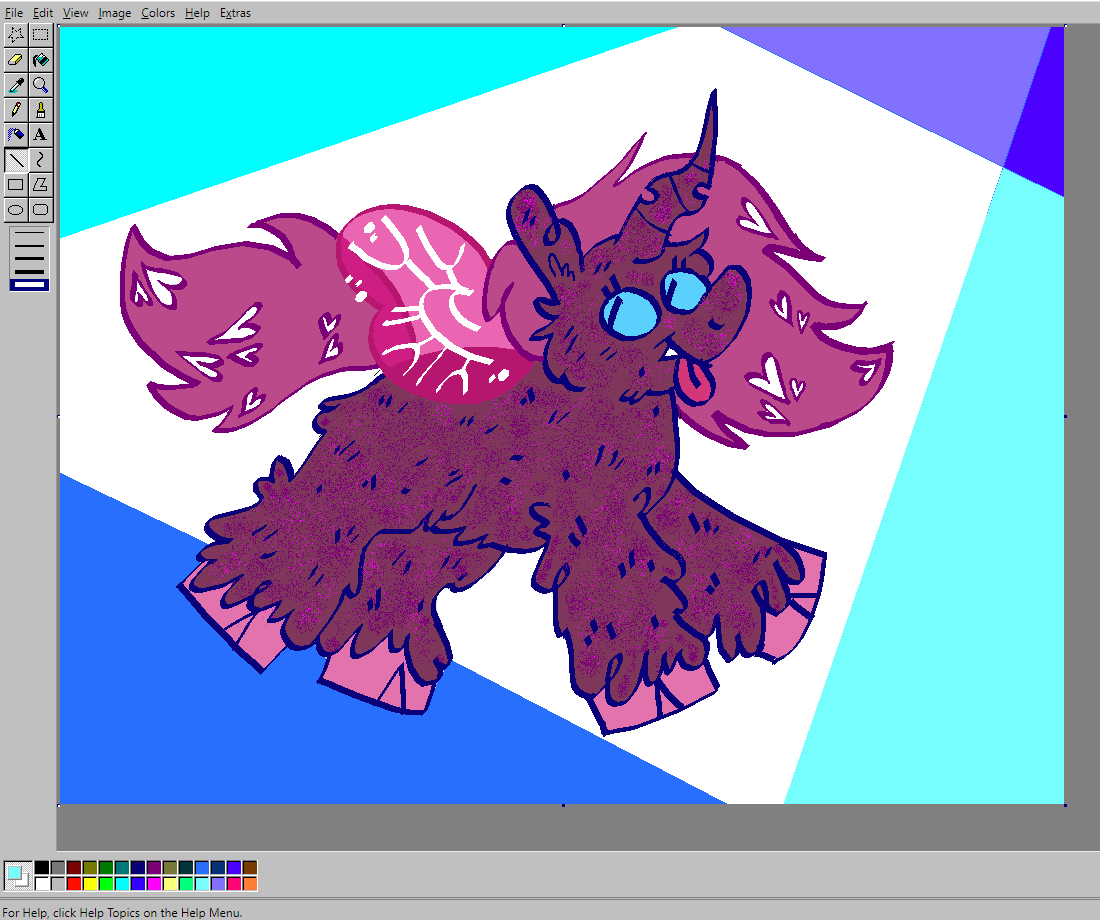The width and height of the screenshot is (1100, 920).
Task: Open the Colors menu
Action: [x=158, y=13]
